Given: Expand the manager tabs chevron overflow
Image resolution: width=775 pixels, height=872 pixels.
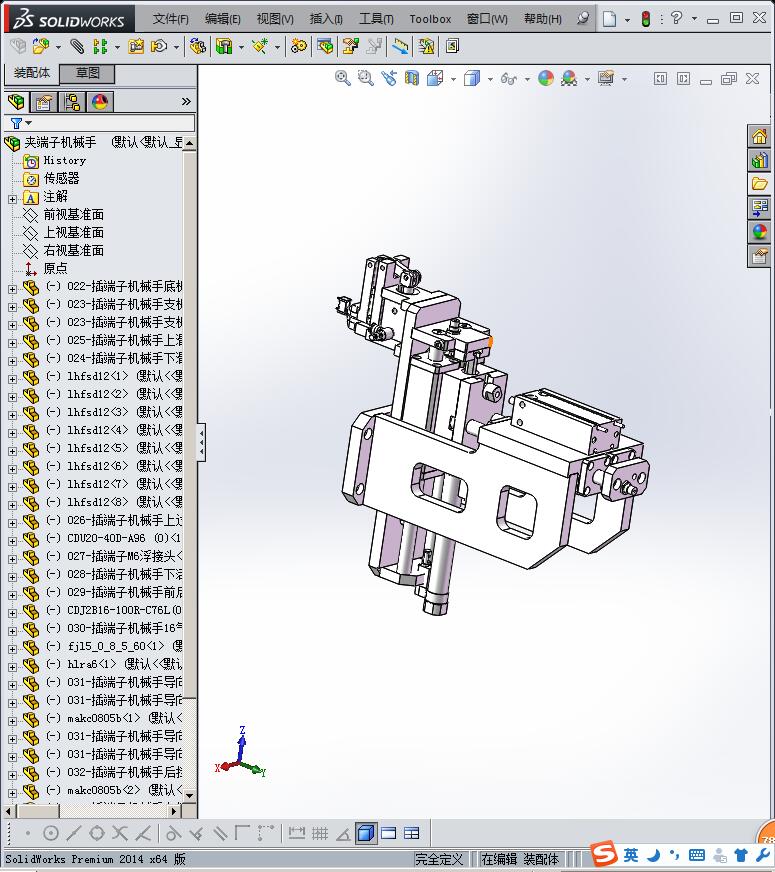Looking at the screenshot, I should click(x=186, y=101).
